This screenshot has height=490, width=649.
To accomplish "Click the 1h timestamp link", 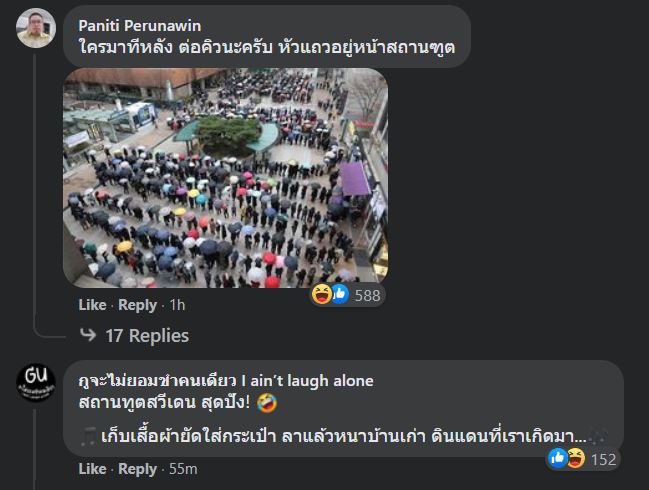I will [177, 305].
